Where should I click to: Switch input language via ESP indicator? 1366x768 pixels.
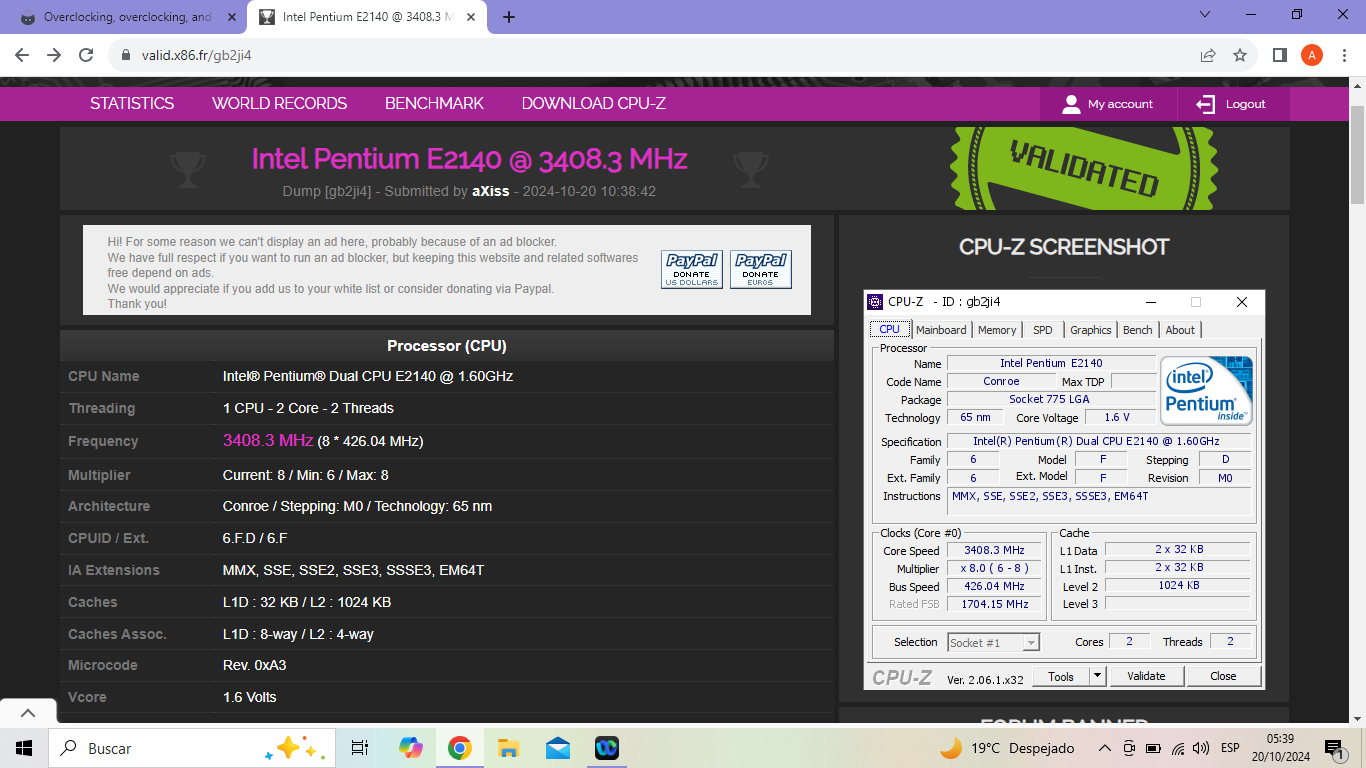tap(1230, 748)
